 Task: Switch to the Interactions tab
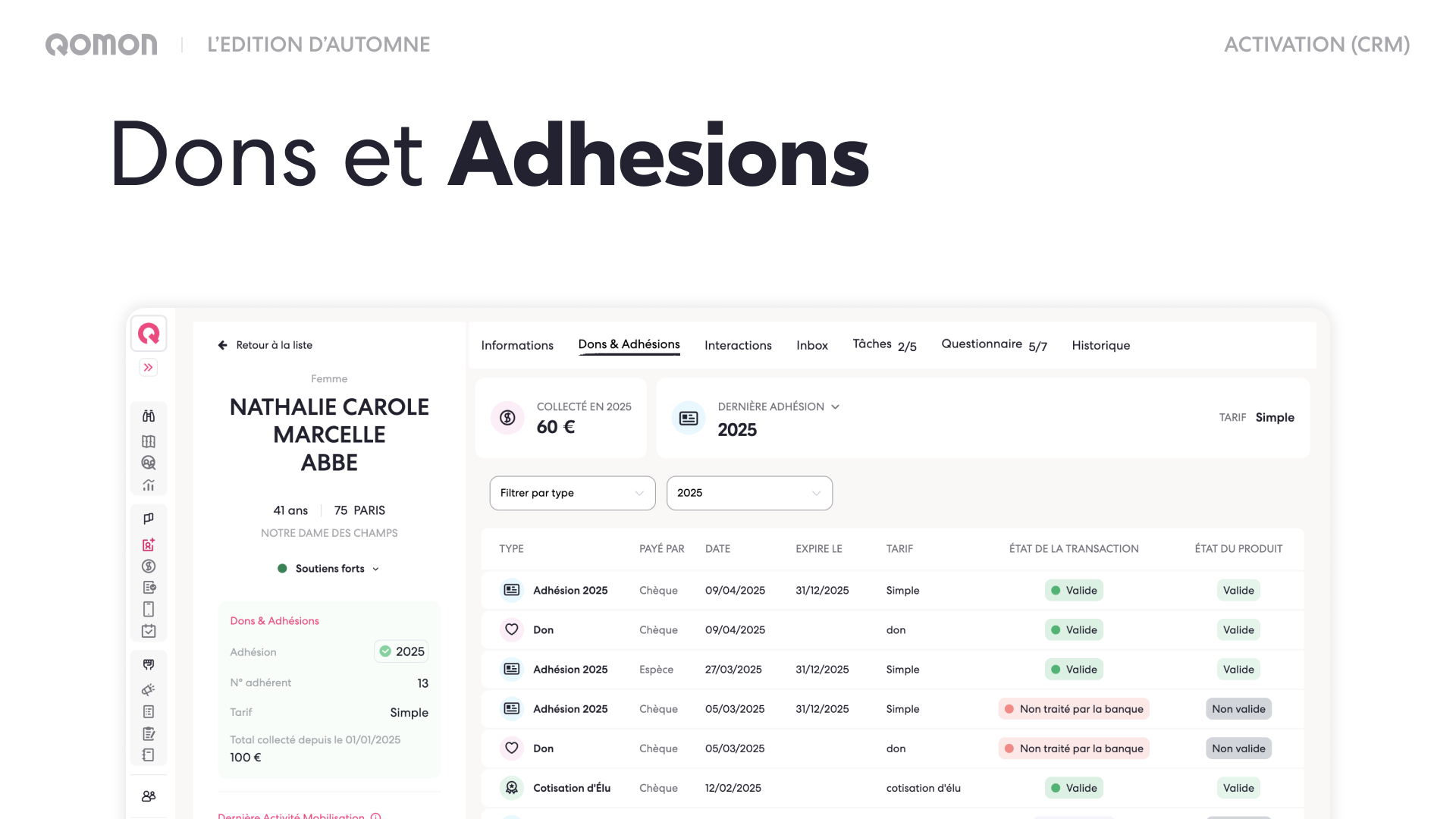(x=737, y=346)
